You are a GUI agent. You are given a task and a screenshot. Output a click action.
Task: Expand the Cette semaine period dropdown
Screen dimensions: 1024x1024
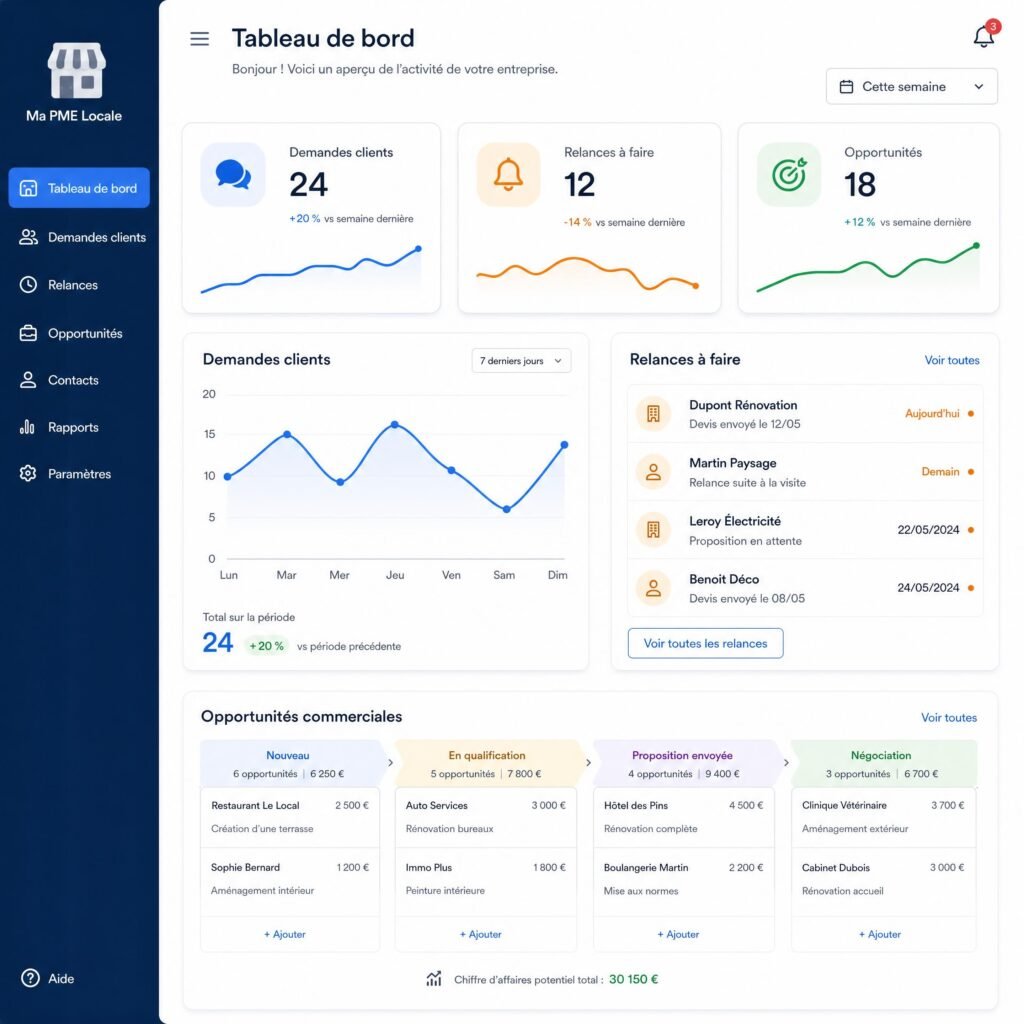click(x=912, y=86)
